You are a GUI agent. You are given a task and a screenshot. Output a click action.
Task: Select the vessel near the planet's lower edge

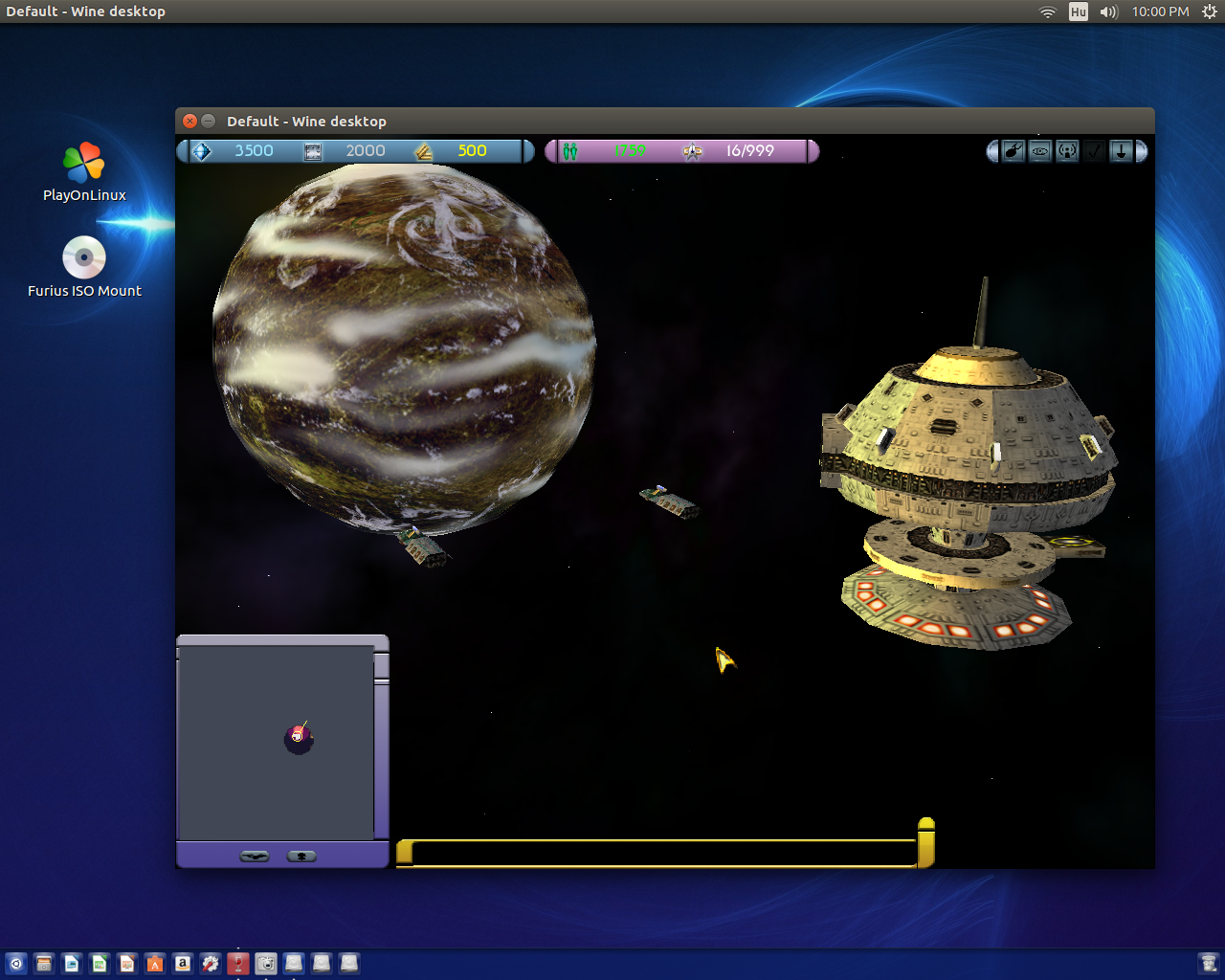[423, 547]
